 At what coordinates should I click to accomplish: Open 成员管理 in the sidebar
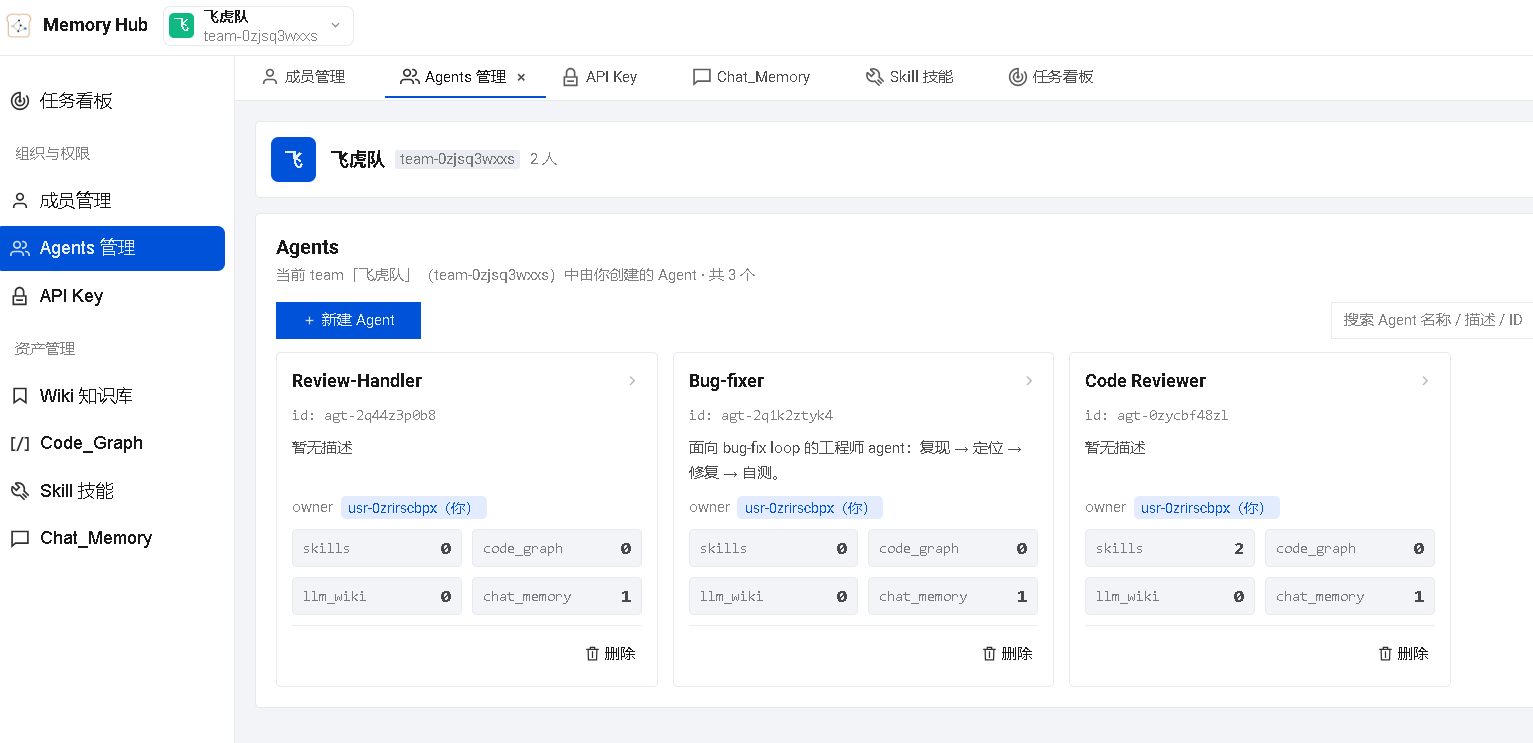[112, 201]
